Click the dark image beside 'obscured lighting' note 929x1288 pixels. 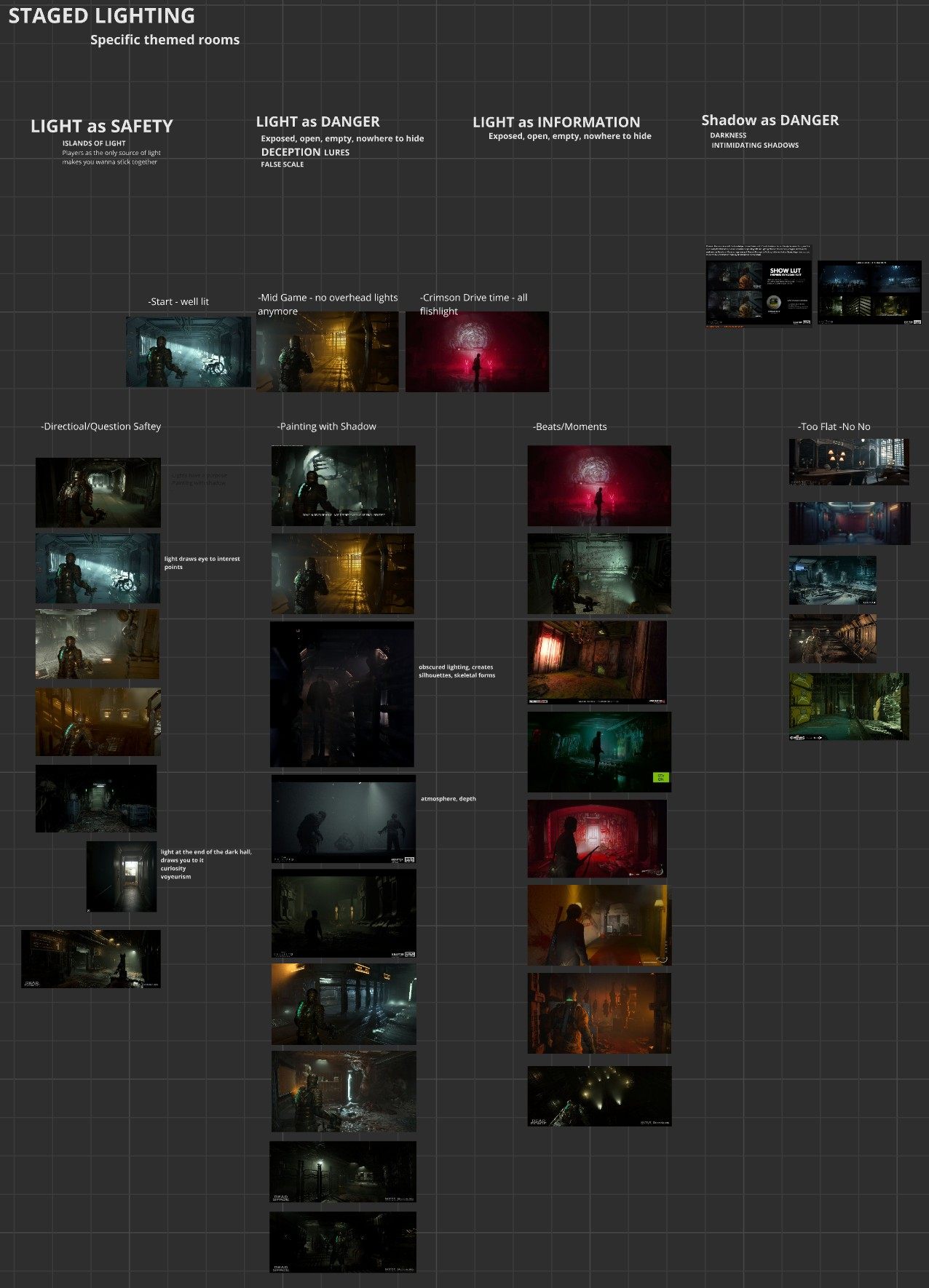(342, 694)
